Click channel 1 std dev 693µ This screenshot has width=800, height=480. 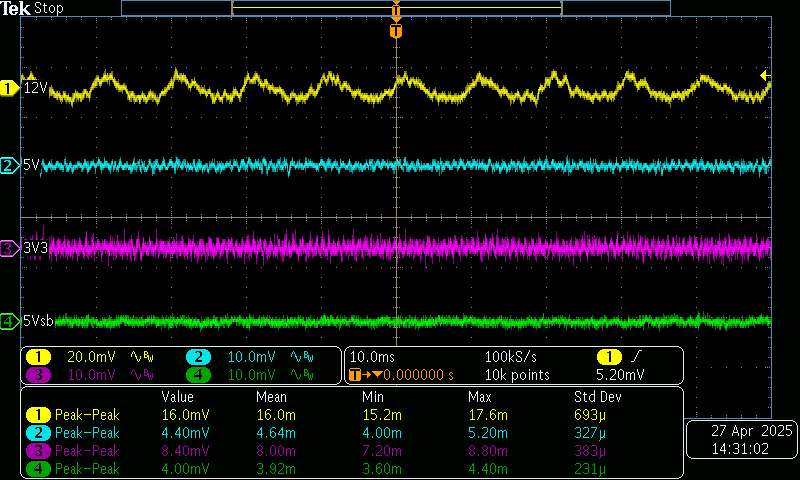(590, 415)
